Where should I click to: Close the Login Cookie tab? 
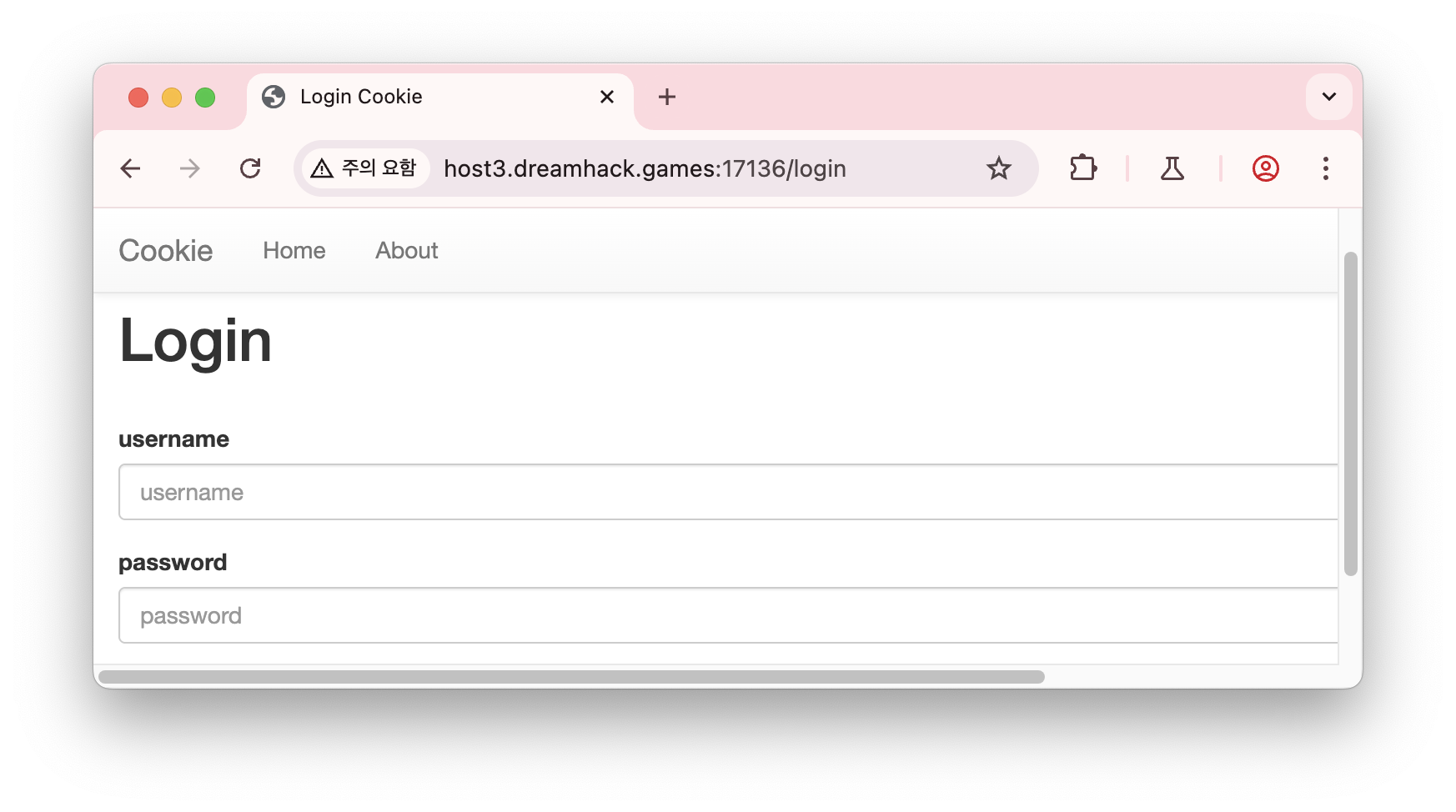606,97
